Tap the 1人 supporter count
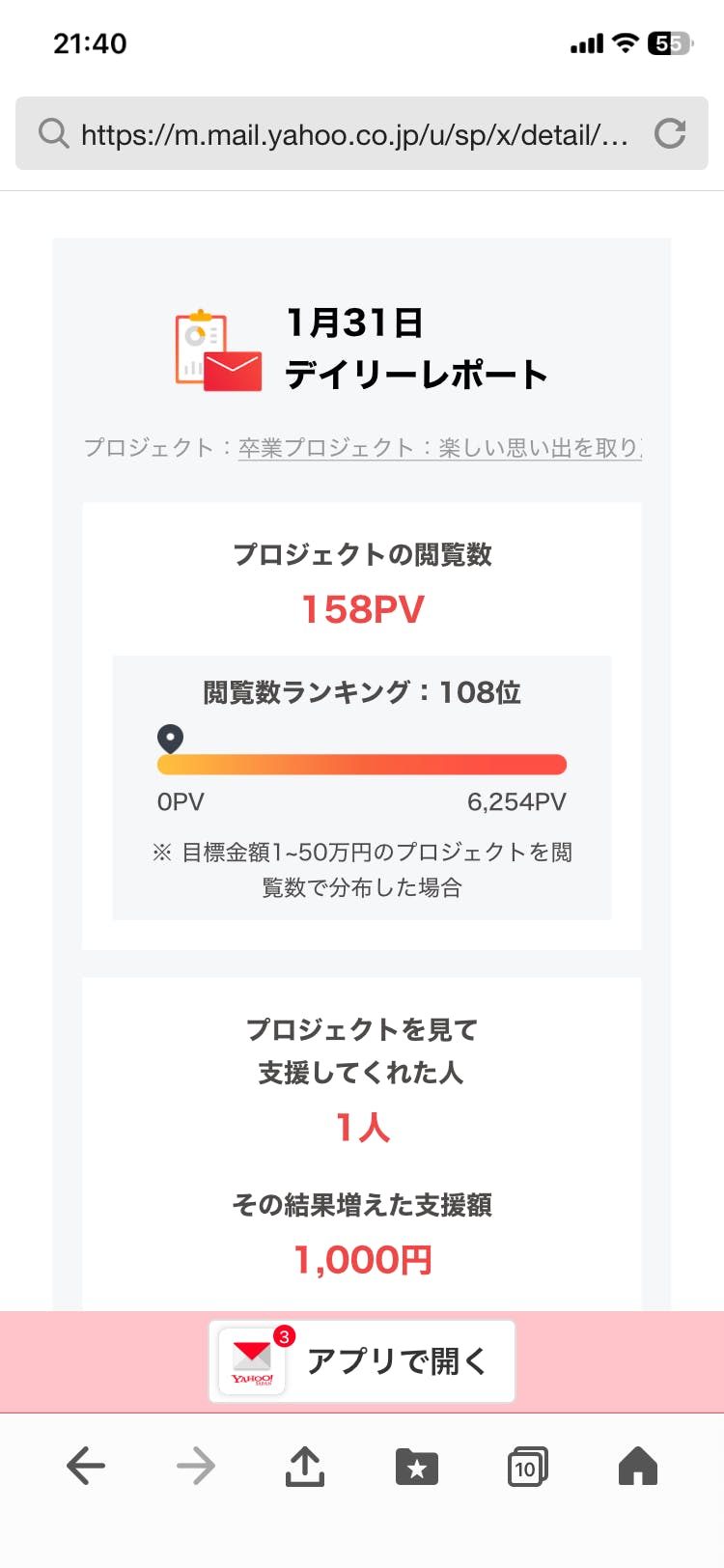 pos(363,1128)
